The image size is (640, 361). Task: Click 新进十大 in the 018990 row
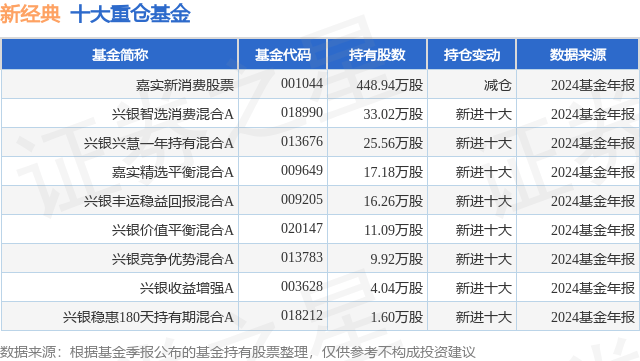tap(484, 114)
